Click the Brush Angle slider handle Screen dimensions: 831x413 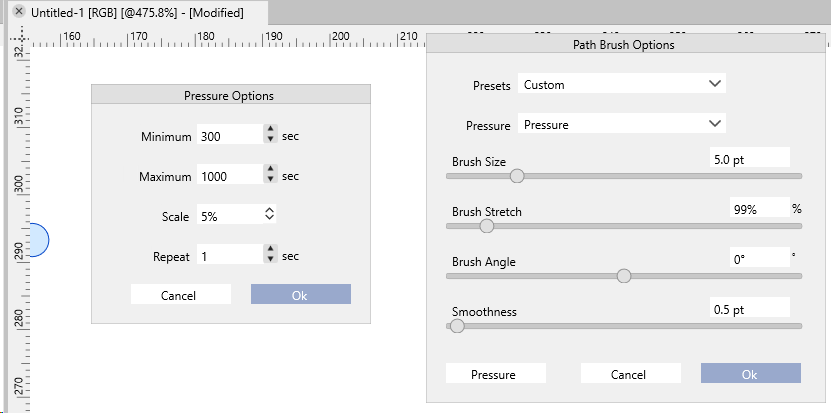pos(624,276)
